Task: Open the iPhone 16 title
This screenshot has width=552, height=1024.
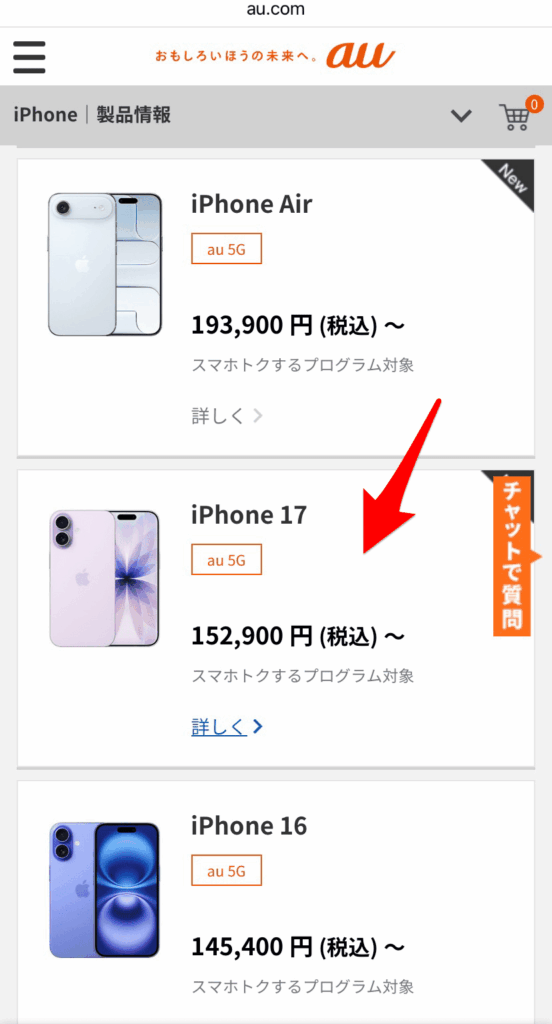Action: tap(249, 825)
